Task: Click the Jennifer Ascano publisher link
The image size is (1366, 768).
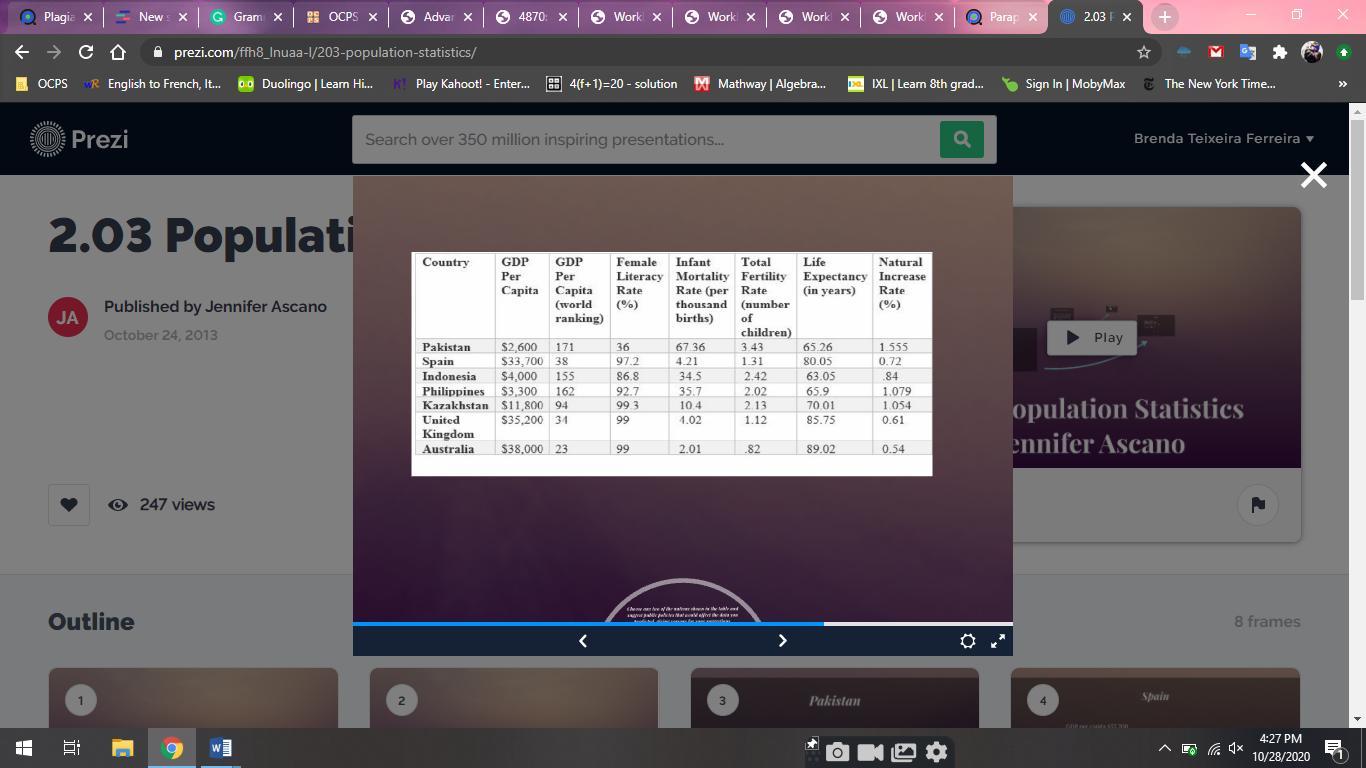Action: coord(265,306)
